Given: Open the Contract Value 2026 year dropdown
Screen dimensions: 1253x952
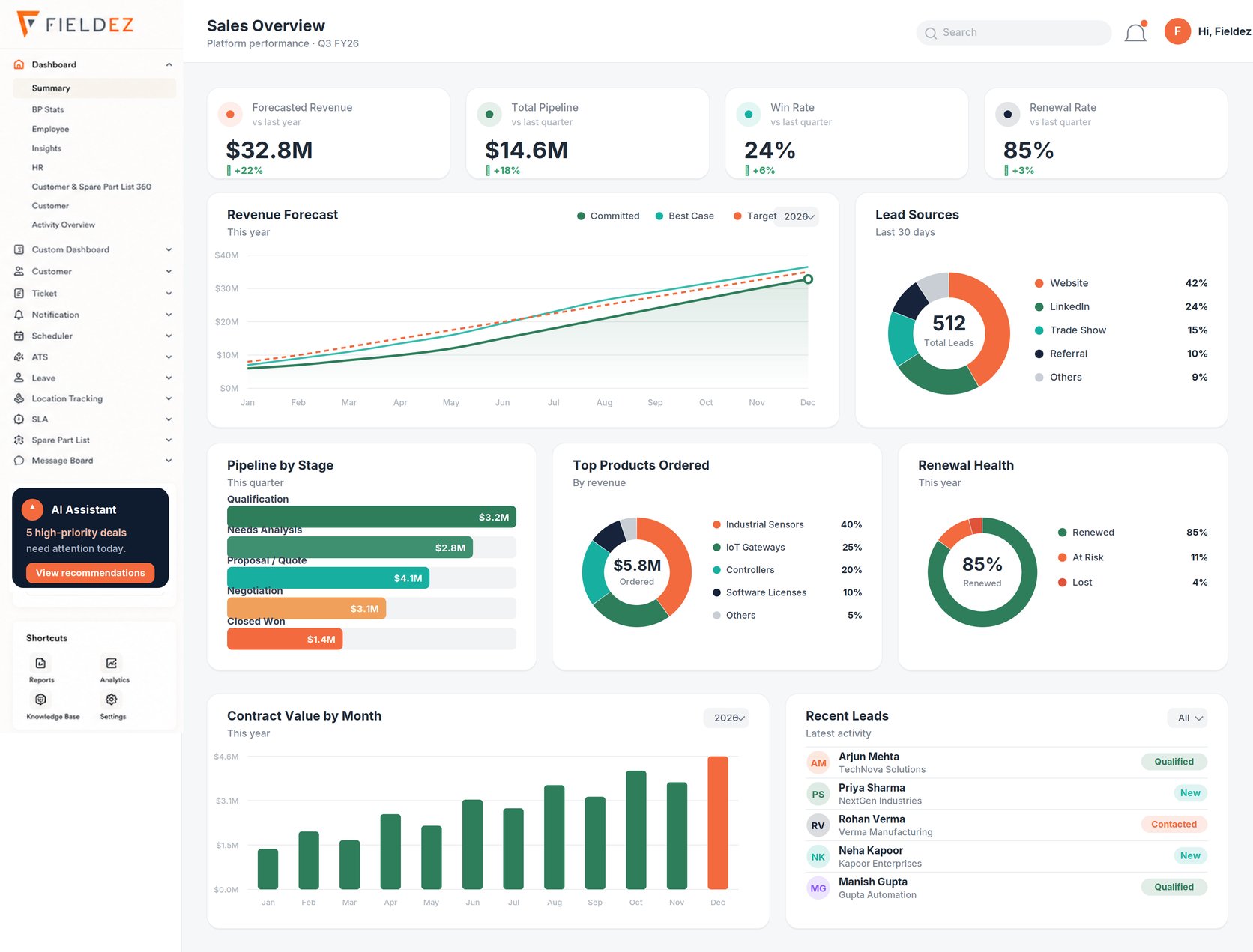Looking at the screenshot, I should [x=728, y=718].
